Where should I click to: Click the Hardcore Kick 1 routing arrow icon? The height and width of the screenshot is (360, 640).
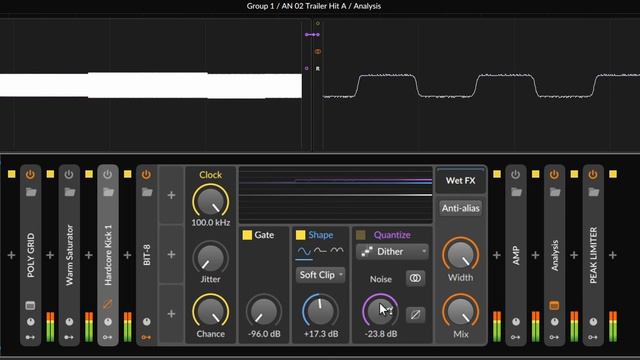(107, 337)
